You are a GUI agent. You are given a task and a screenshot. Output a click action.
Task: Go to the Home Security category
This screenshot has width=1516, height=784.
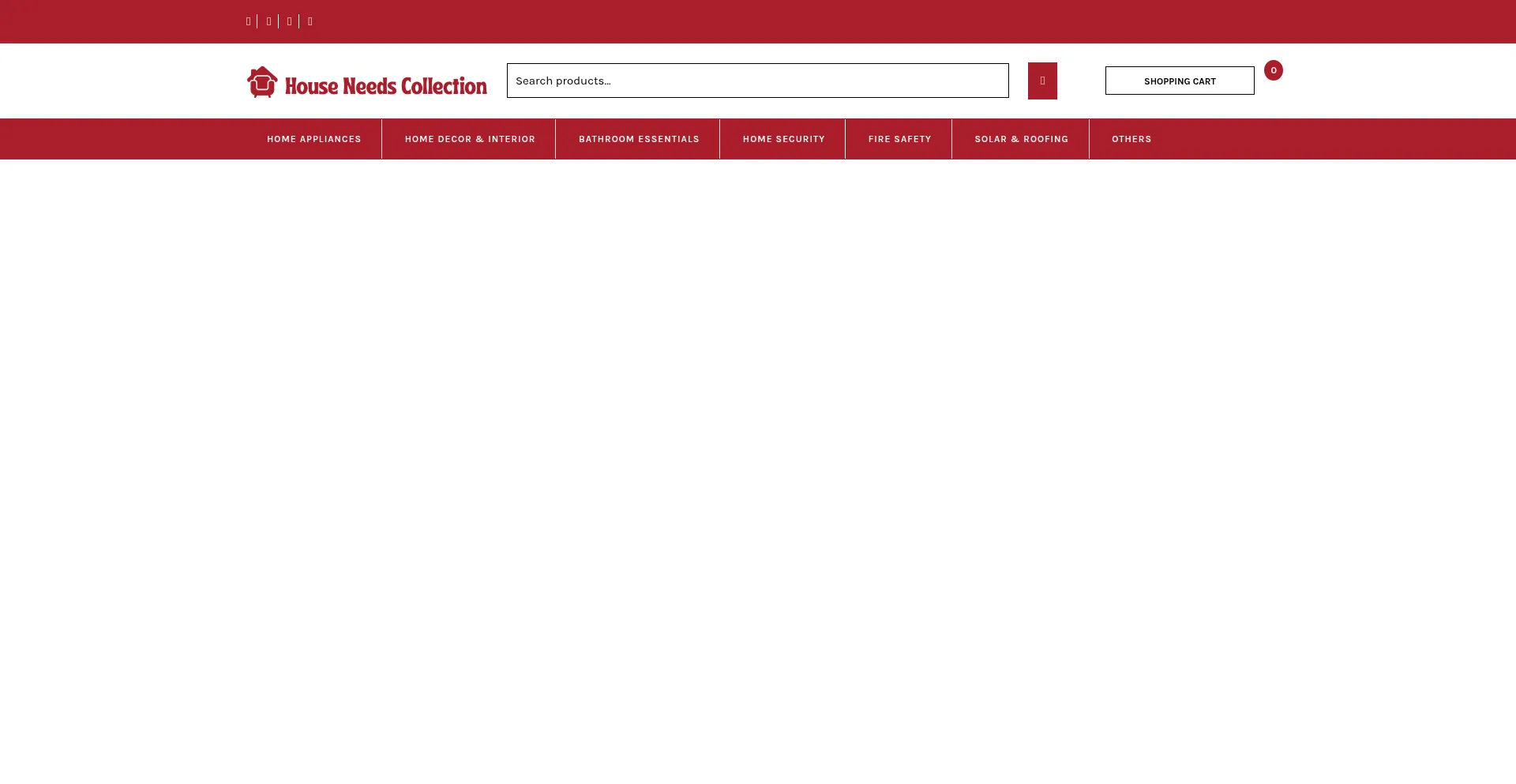(x=783, y=139)
